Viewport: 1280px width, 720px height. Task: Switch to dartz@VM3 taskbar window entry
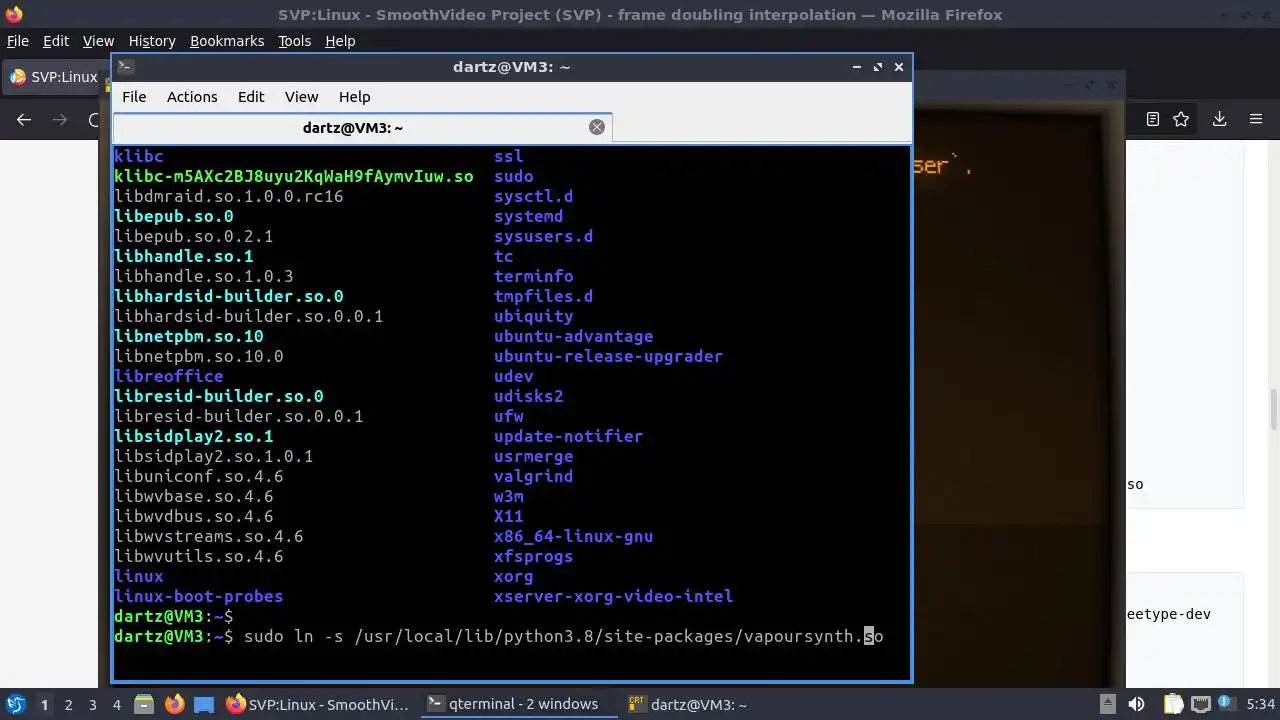(x=689, y=704)
